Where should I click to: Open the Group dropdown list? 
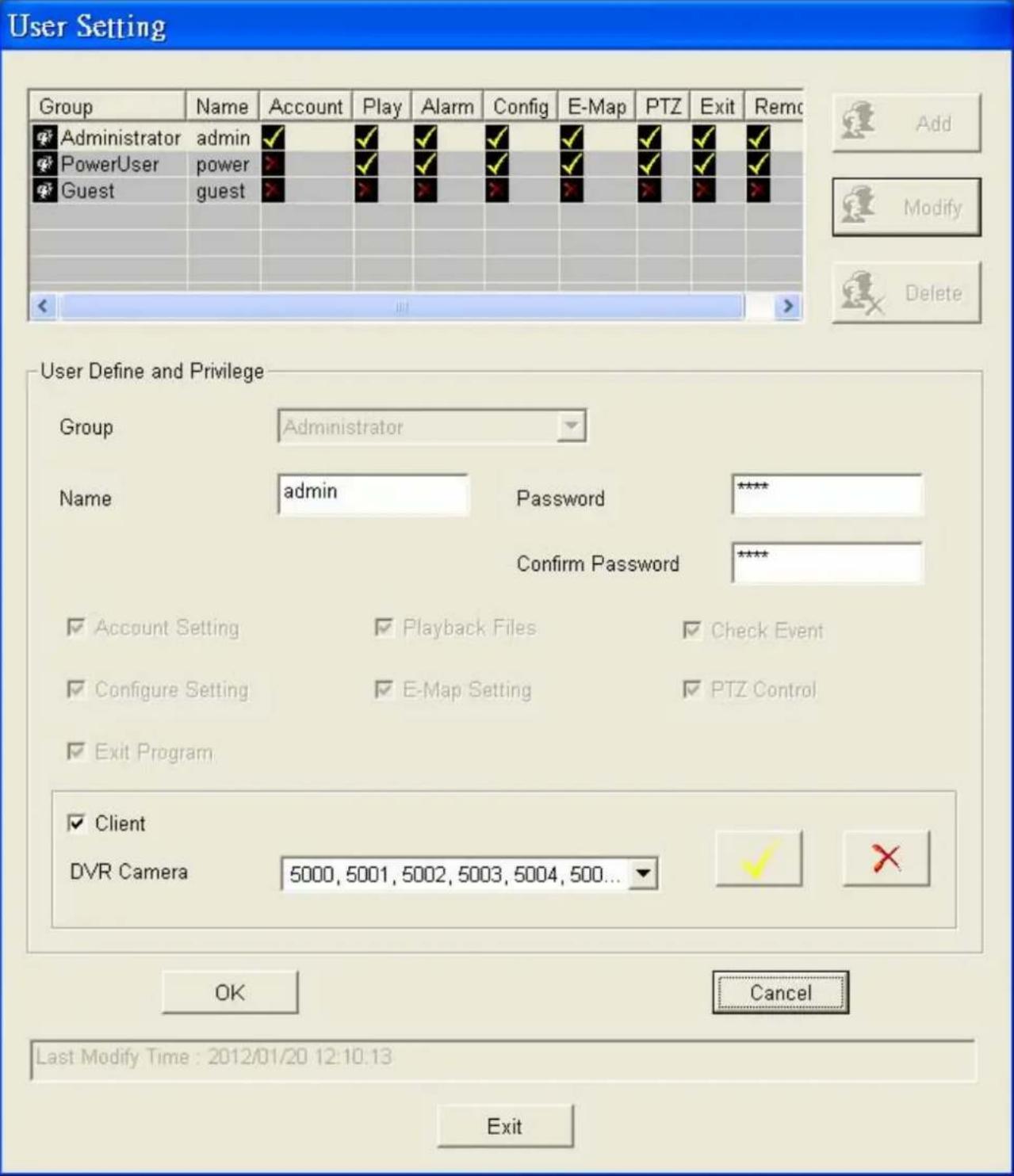click(x=571, y=426)
